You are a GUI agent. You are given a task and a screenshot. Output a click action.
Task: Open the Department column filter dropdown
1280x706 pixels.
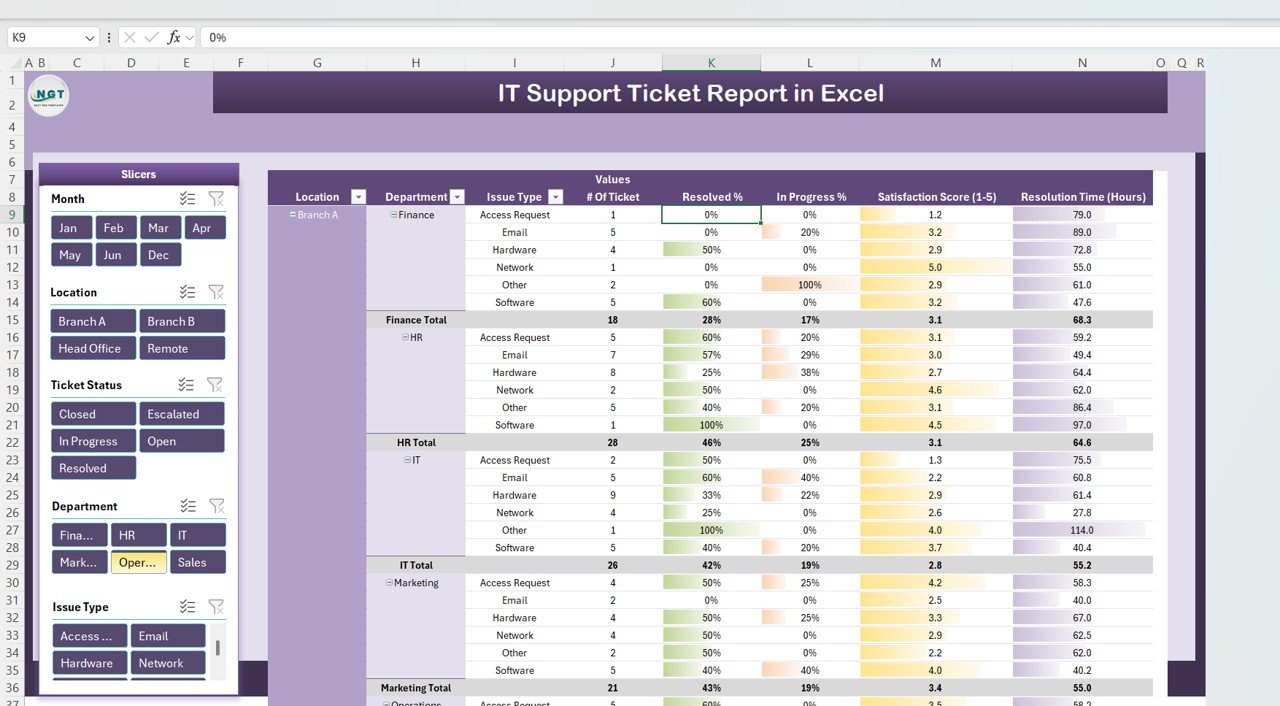(x=457, y=197)
